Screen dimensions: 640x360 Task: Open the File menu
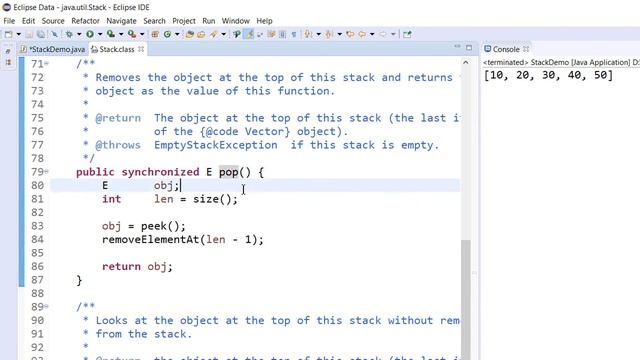(9, 21)
